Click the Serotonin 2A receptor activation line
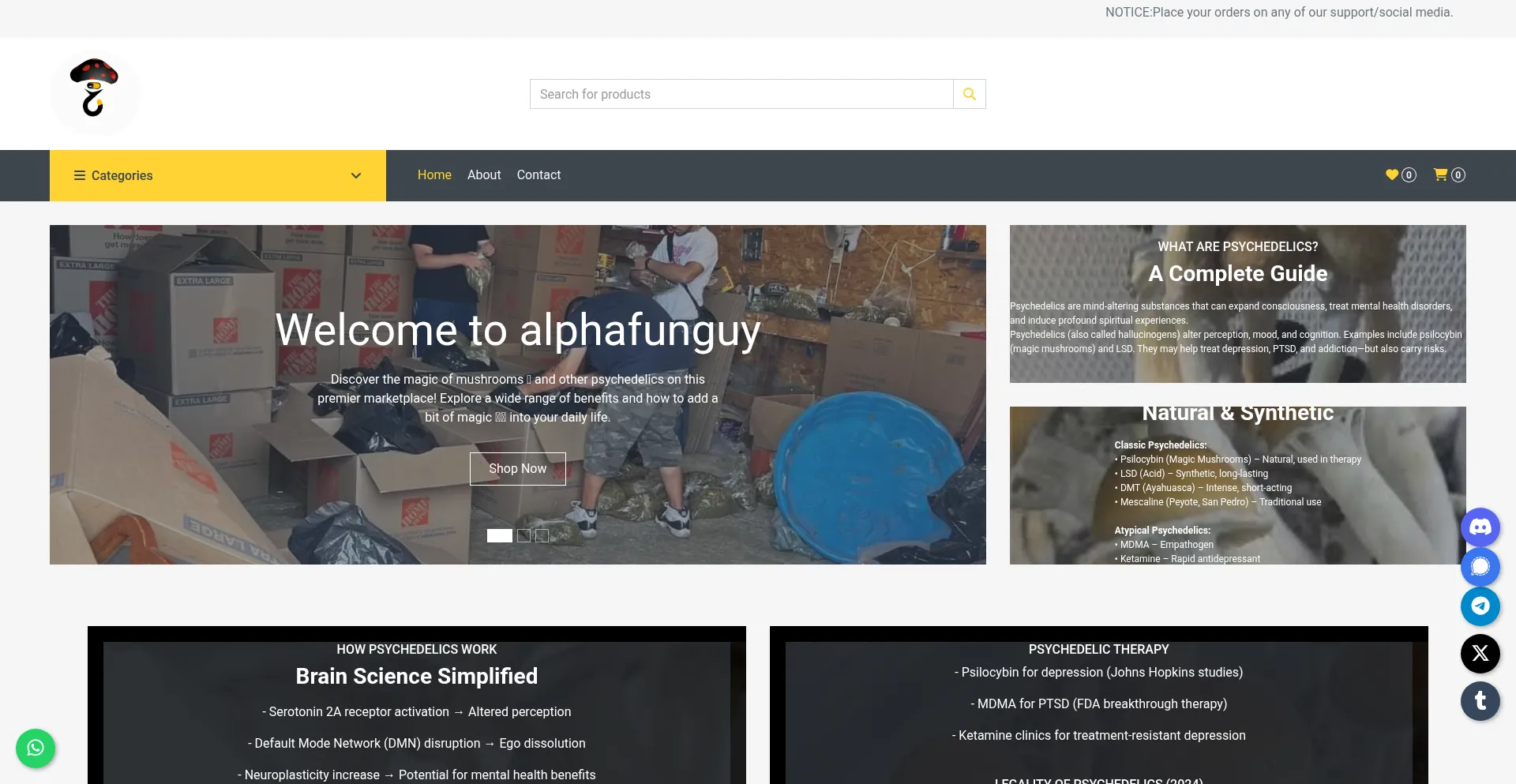The image size is (1516, 784). (x=417, y=712)
